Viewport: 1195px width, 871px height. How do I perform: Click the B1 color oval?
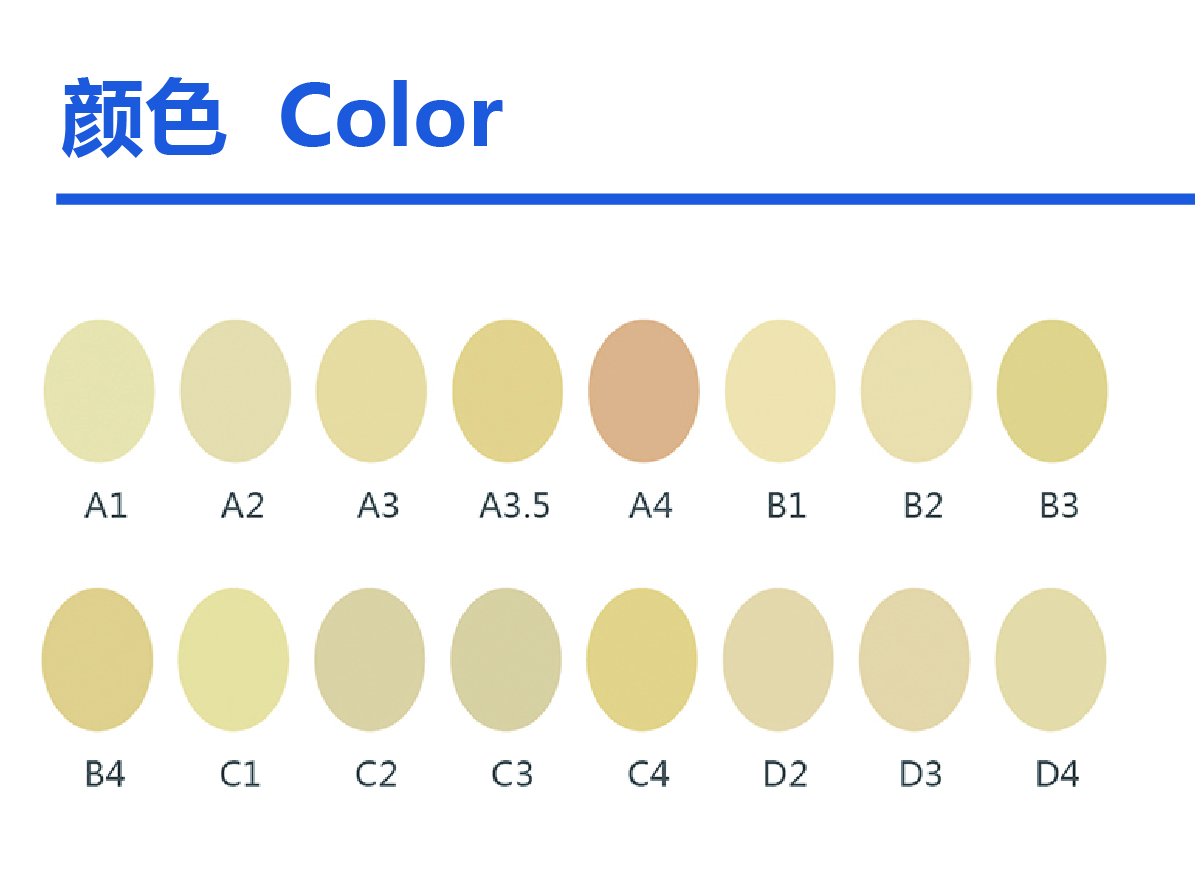(x=780, y=391)
